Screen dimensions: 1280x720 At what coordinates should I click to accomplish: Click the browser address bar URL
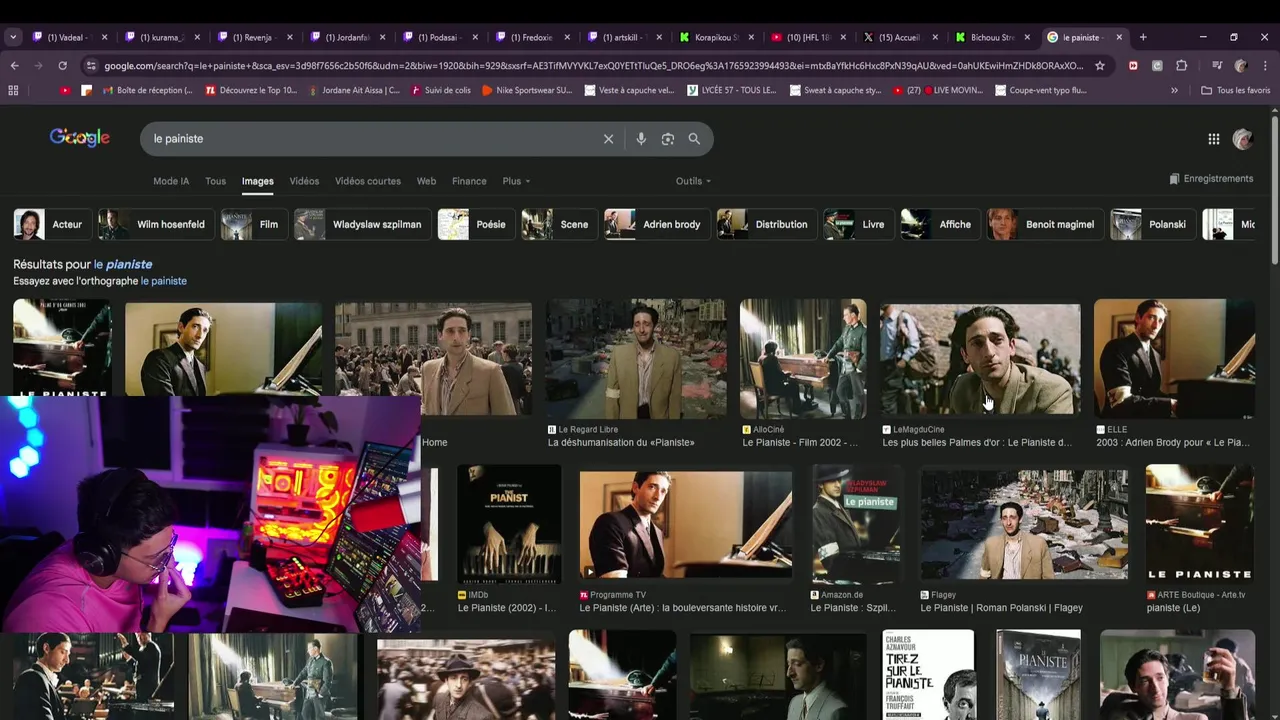tap(592, 66)
